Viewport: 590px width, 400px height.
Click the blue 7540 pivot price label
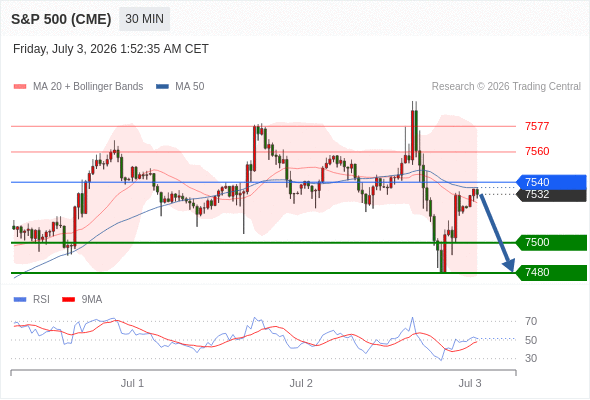coord(551,182)
